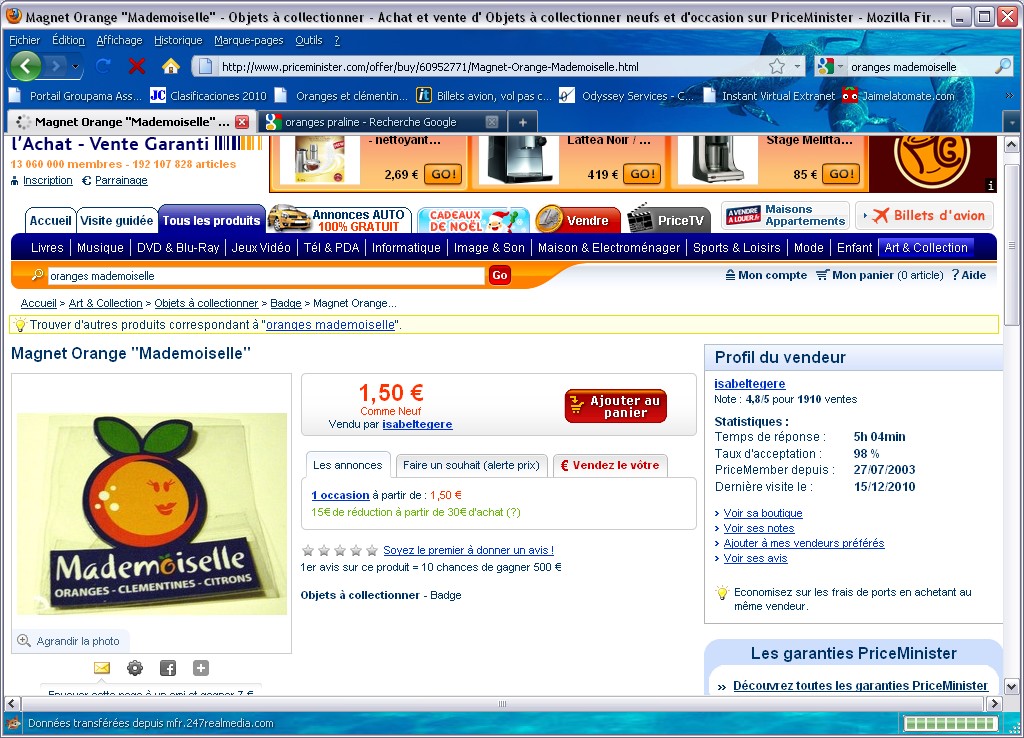Go back with the green back arrow

25,66
